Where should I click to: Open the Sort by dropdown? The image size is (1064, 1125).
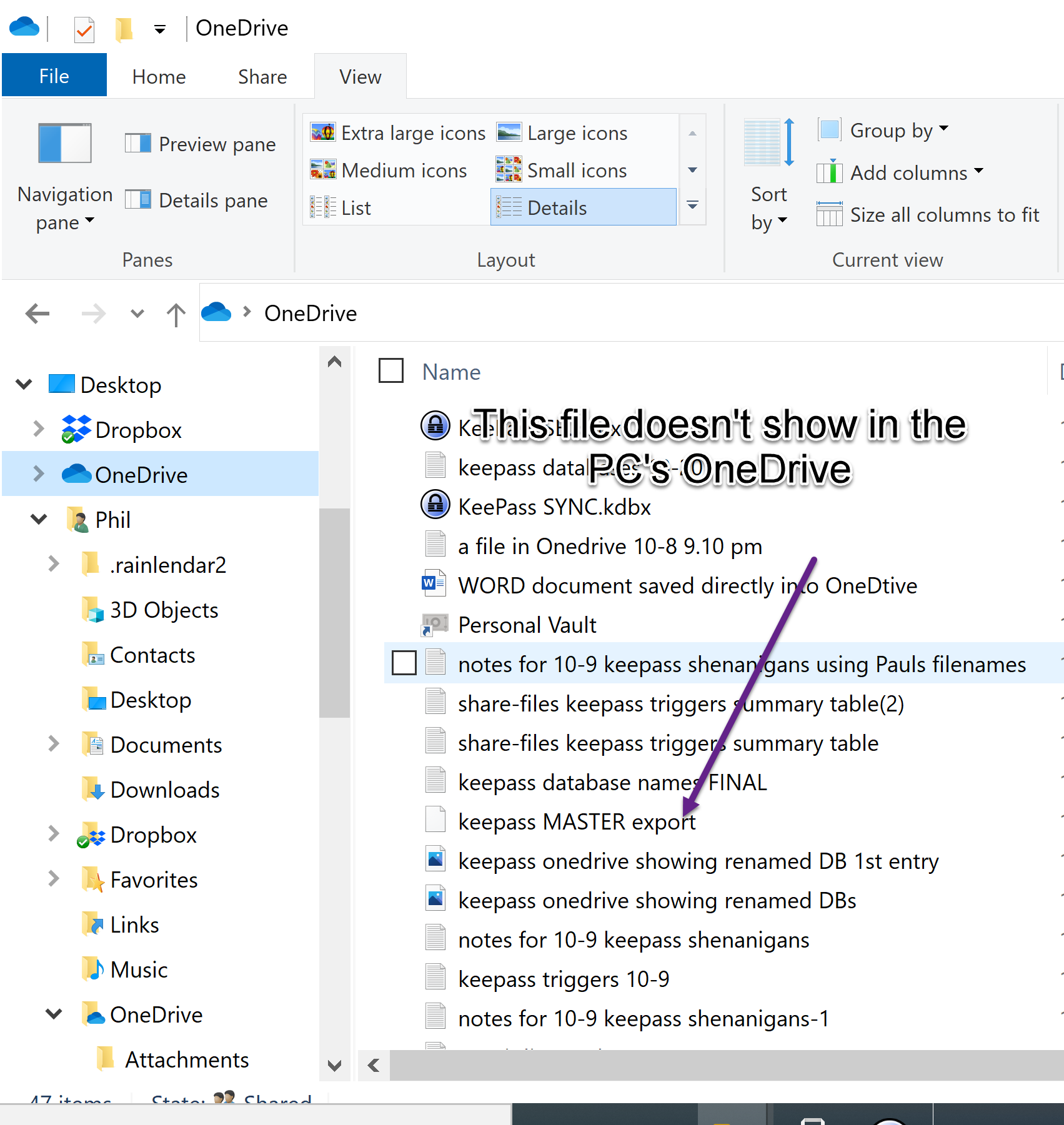[x=768, y=176]
